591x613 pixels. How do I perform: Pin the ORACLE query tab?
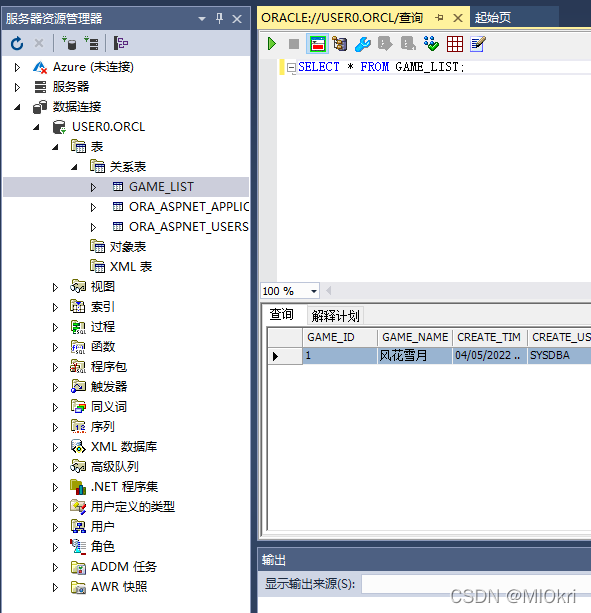point(439,18)
